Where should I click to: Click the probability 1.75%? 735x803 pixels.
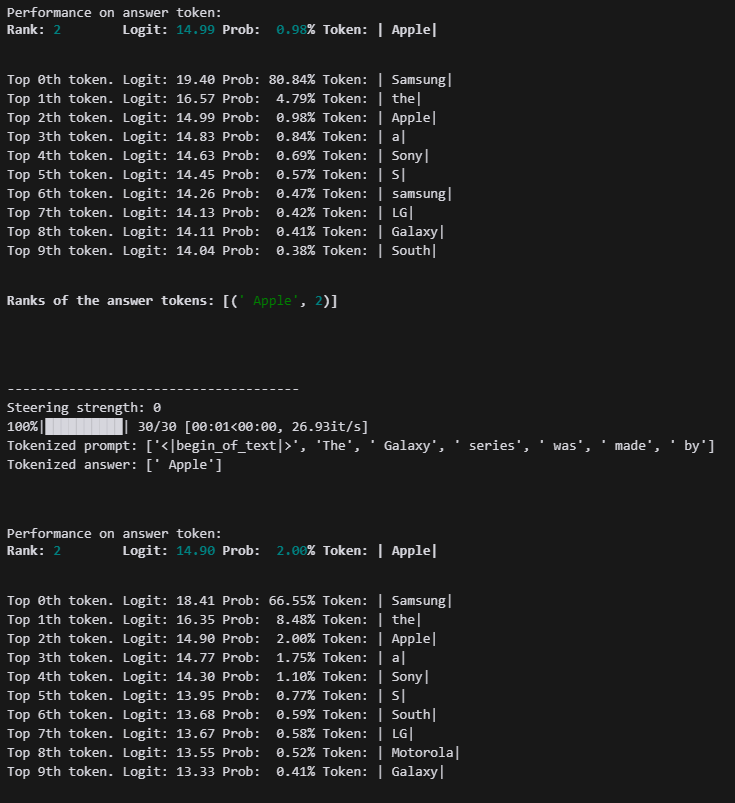tap(296, 658)
